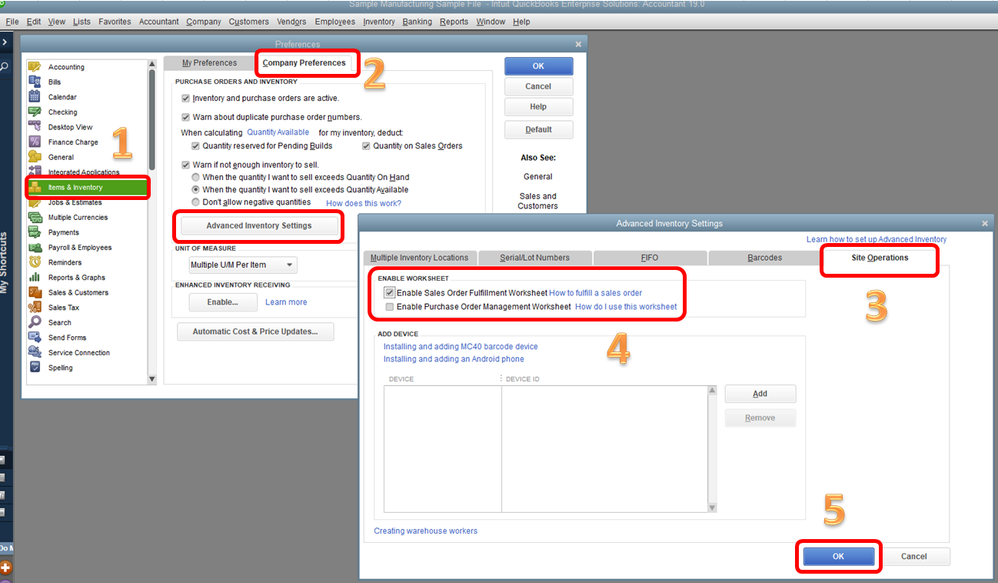
Task: Select Don't allow negative quantities option
Action: click(196, 202)
